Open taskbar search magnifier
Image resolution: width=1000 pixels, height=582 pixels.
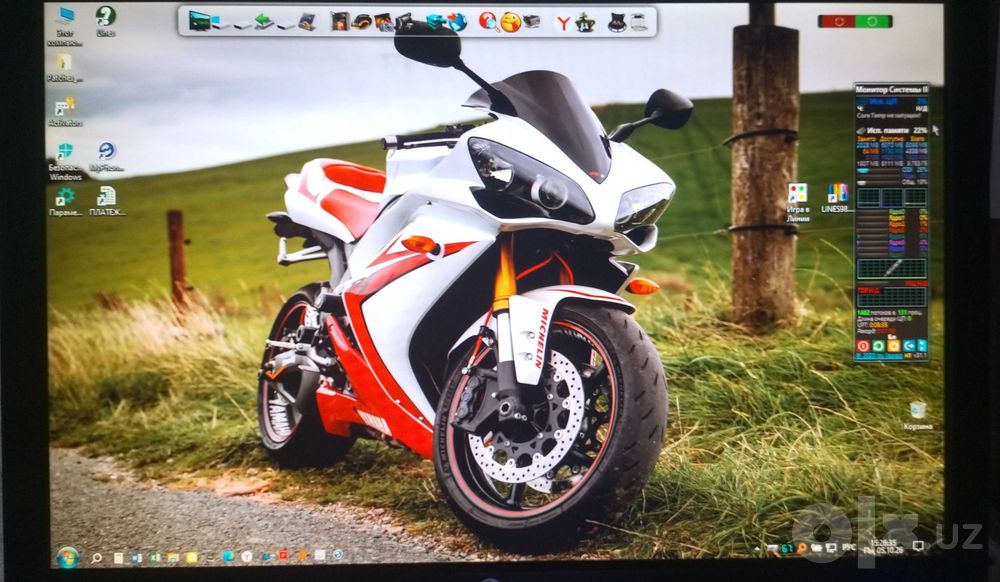point(96,558)
